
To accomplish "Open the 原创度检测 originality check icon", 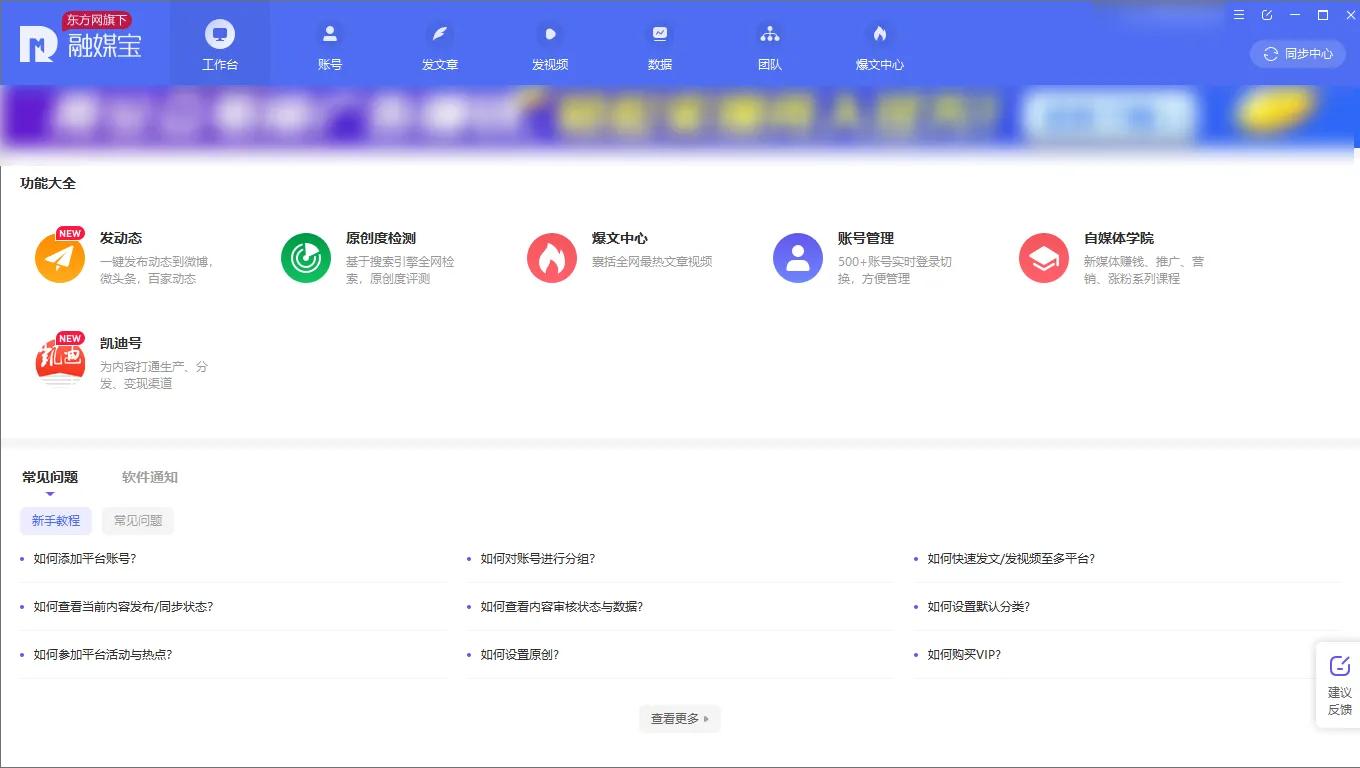I will coord(305,257).
